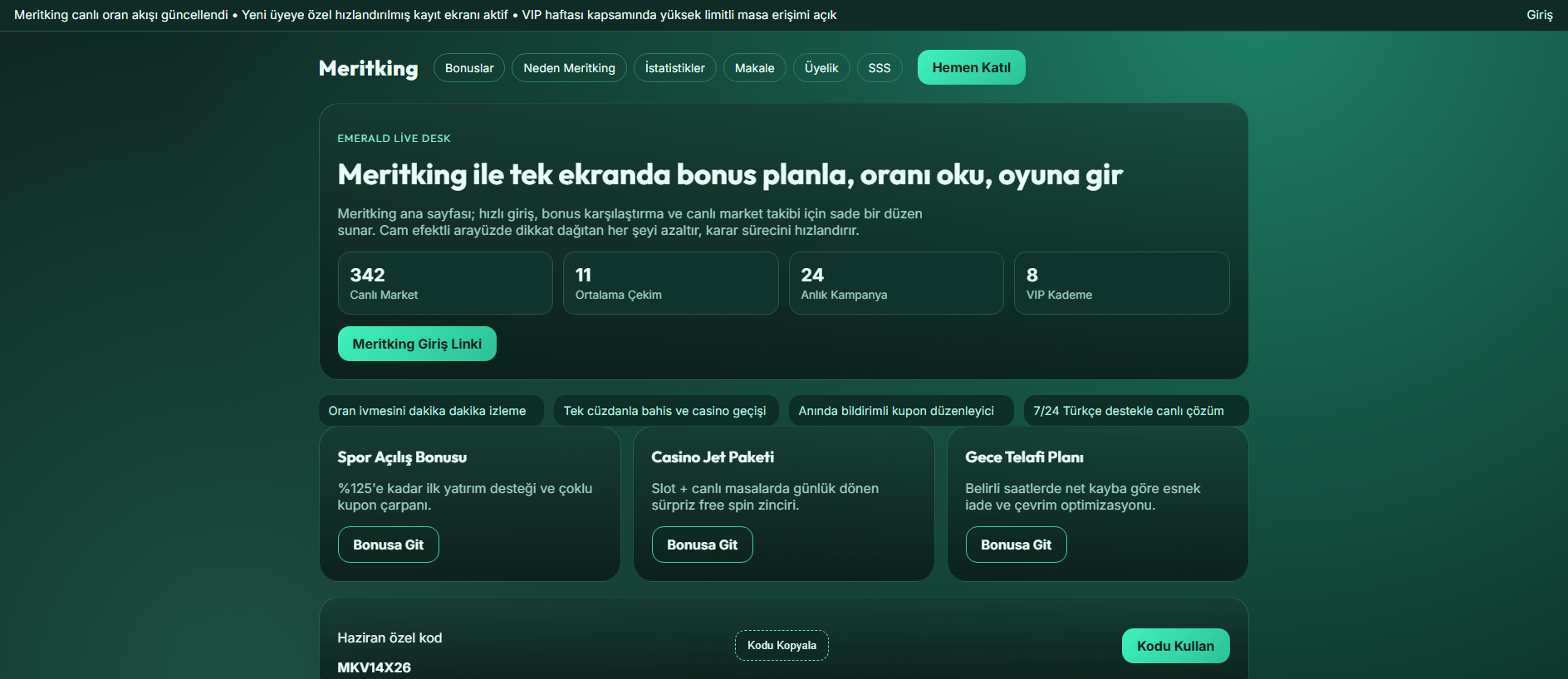Click the ticker text 'Yeni üyeye özel hızlandırılmış kayıt ekranı aktif'
Screen dimensions: 1568x679
pos(375,15)
